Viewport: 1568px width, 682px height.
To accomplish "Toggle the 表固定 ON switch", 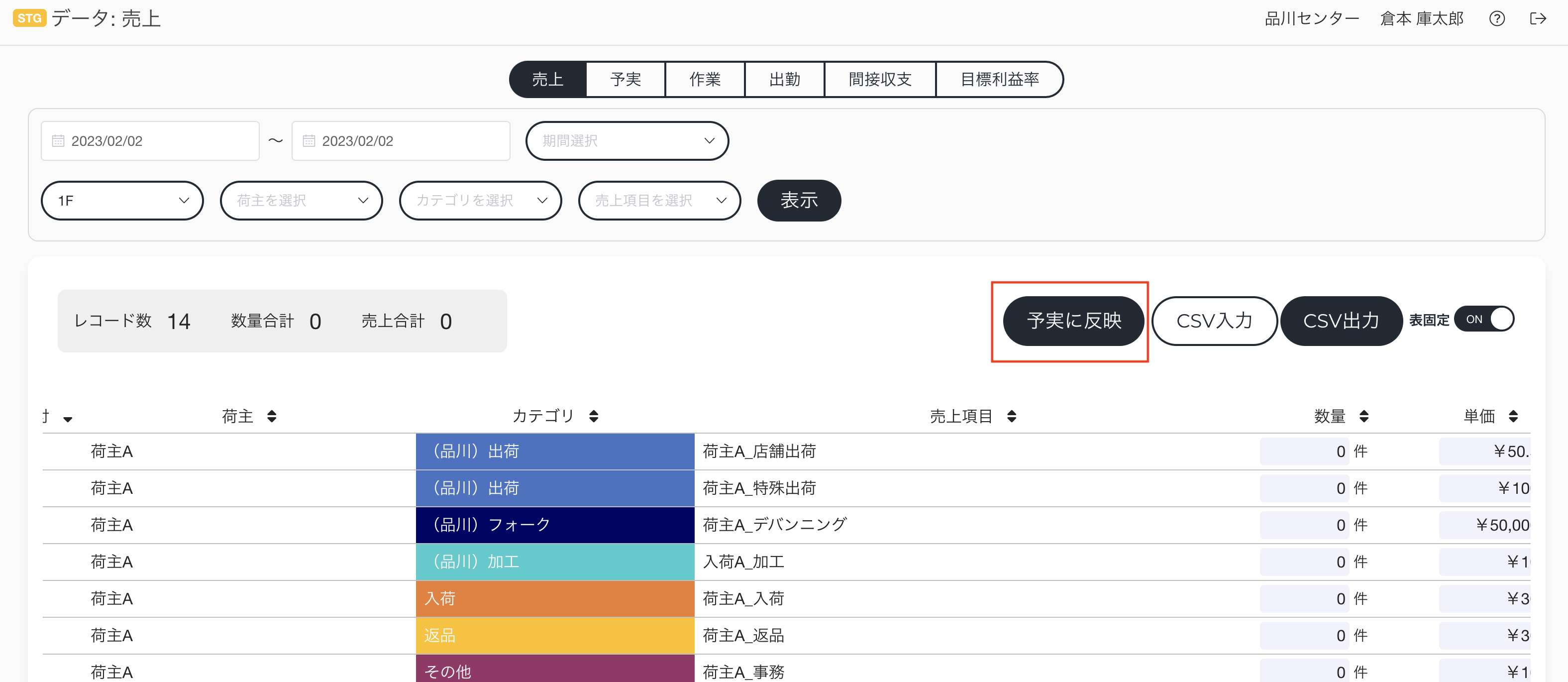I will tap(1484, 319).
